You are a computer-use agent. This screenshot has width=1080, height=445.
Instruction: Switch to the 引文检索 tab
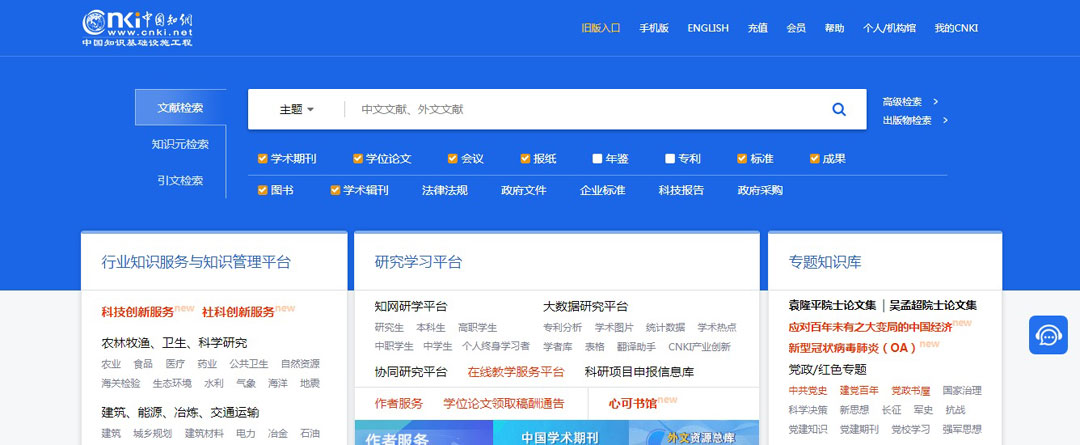(180, 180)
